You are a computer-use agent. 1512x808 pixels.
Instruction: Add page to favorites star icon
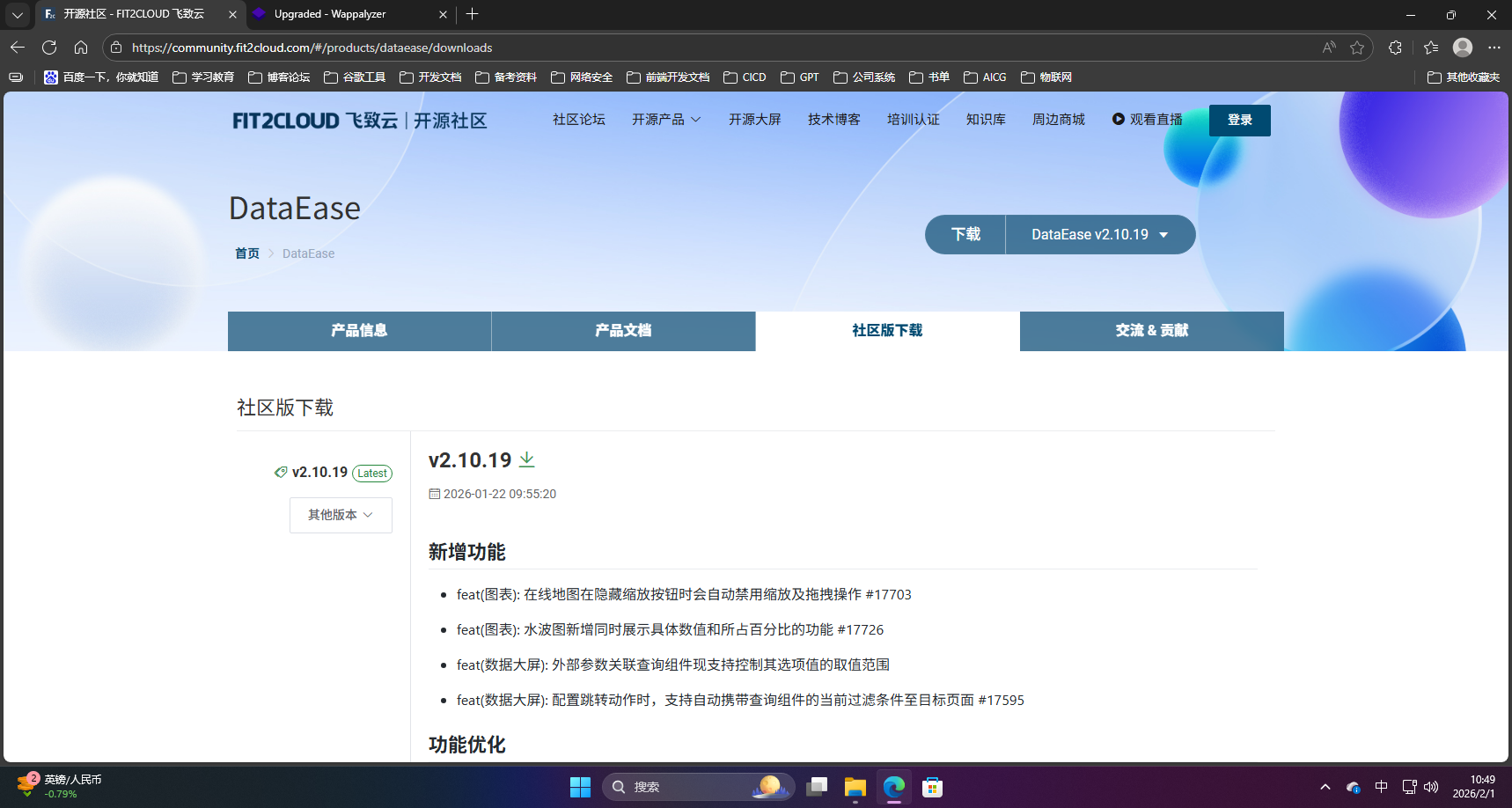click(x=1357, y=48)
